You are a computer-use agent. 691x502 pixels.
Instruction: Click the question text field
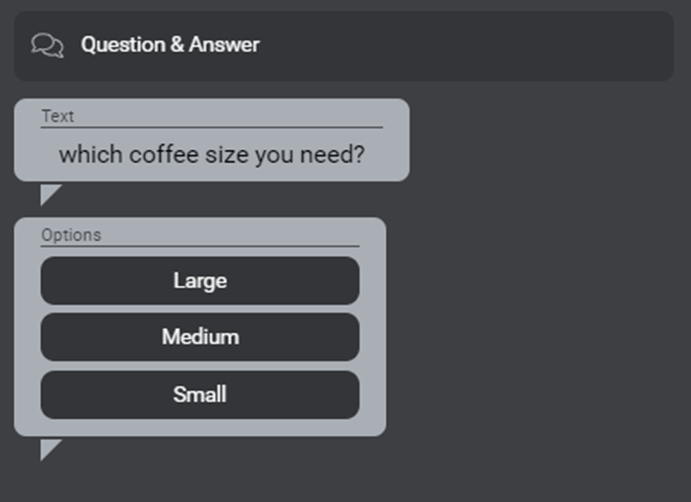pos(211,155)
